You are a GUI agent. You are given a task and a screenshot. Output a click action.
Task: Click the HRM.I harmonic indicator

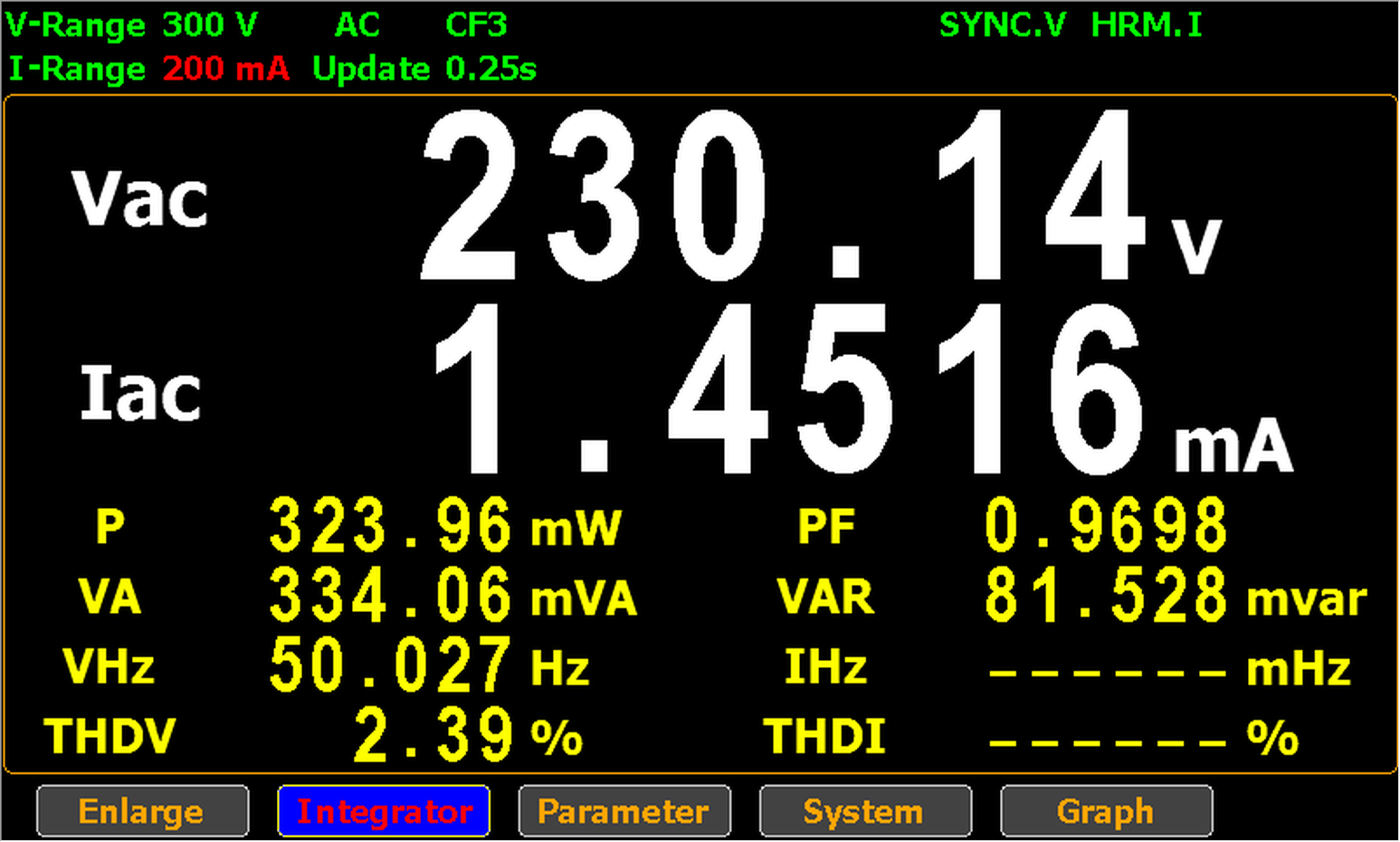coord(1146,24)
